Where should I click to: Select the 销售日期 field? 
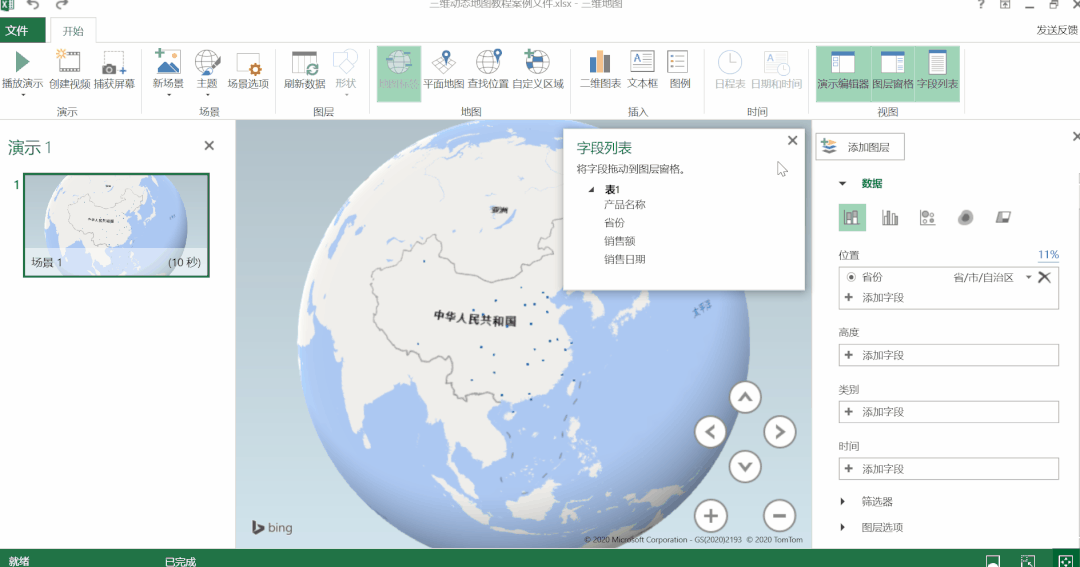(625, 260)
